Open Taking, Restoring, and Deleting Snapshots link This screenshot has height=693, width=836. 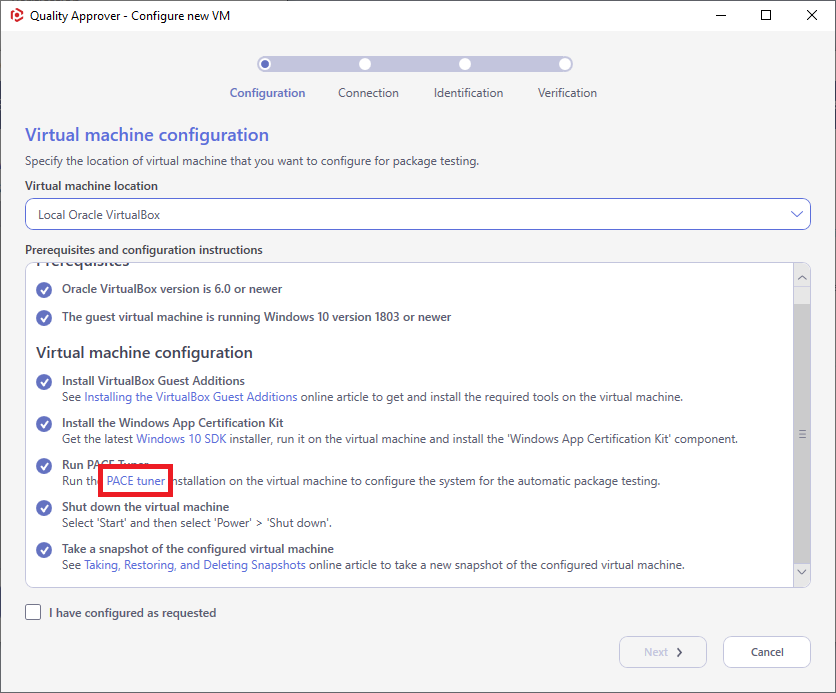tap(195, 565)
